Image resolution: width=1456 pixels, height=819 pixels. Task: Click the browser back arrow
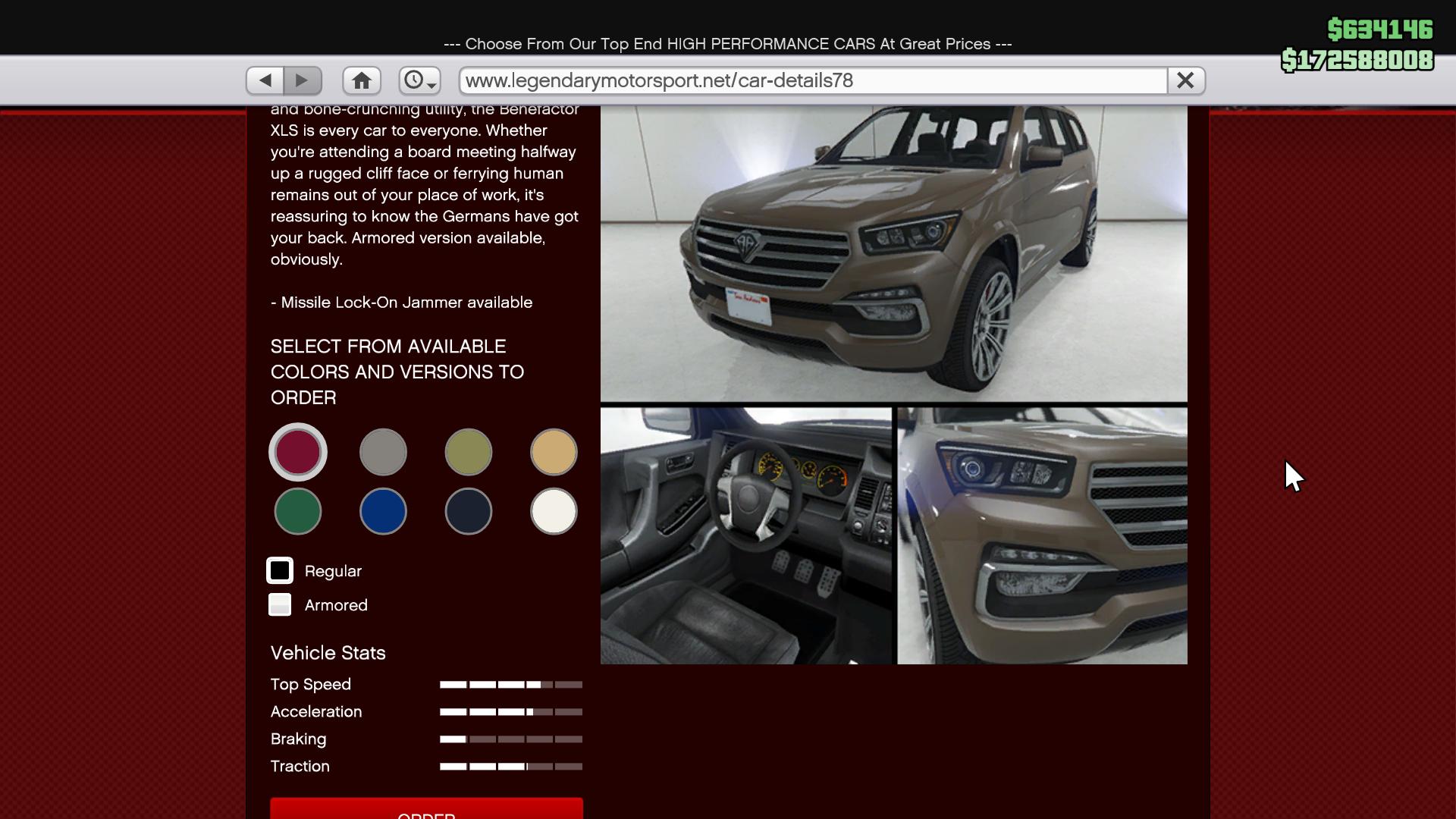[265, 80]
